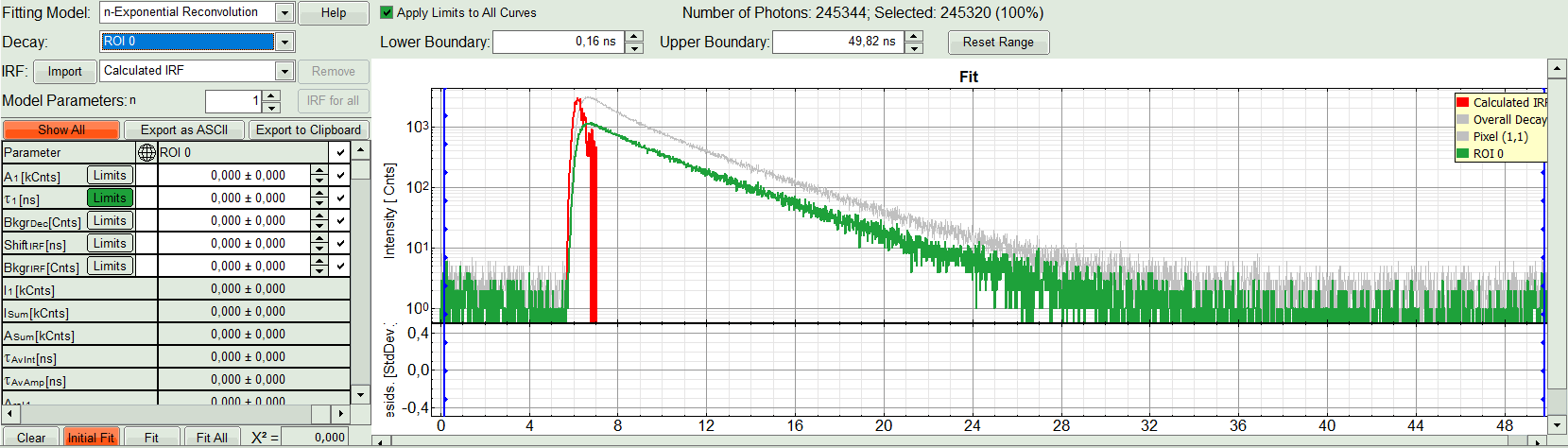Click the Show All button
Screen dimensions: 1568x448
tap(61, 129)
